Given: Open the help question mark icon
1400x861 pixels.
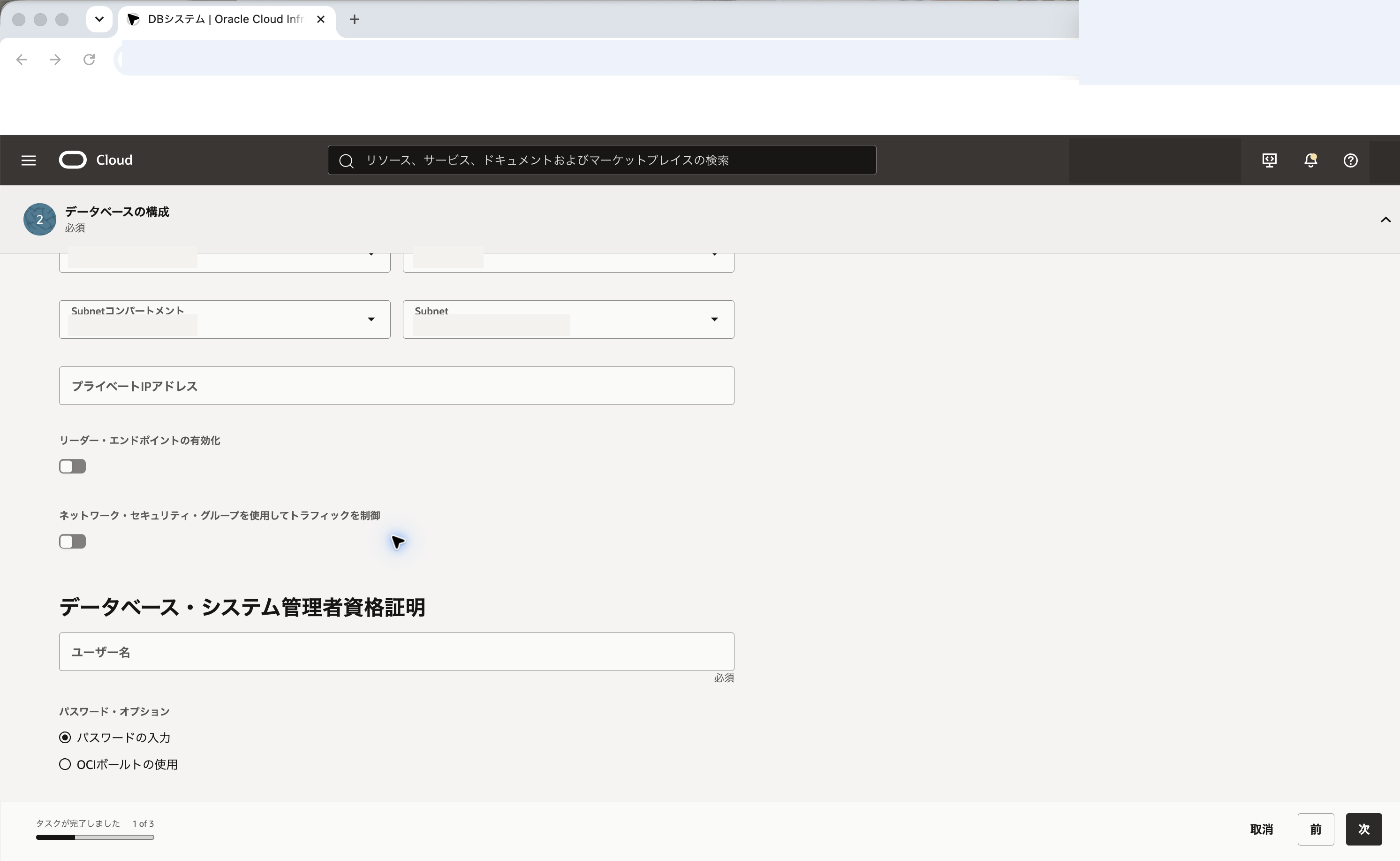Looking at the screenshot, I should 1350,160.
